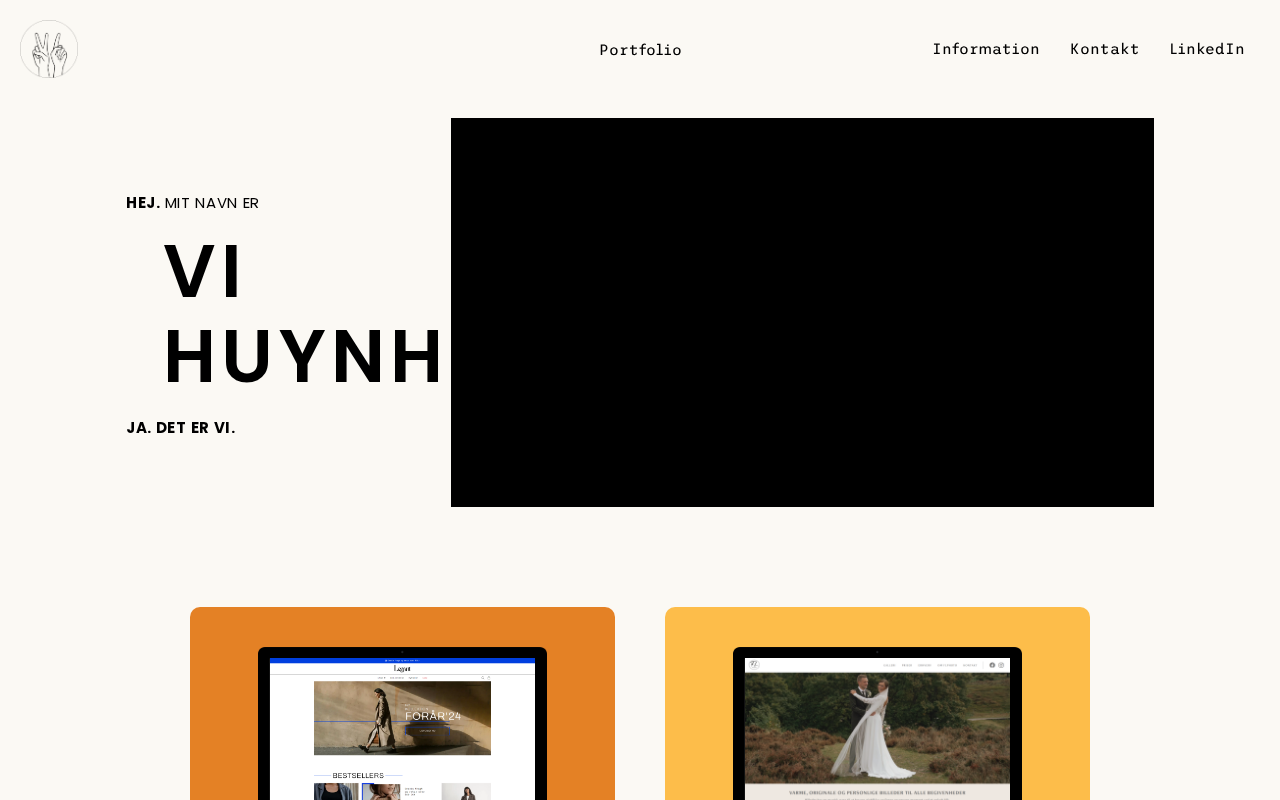Image resolution: width=1280 pixels, height=800 pixels.
Task: Click the peace-sign hands logo
Action: pyautogui.click(x=49, y=49)
